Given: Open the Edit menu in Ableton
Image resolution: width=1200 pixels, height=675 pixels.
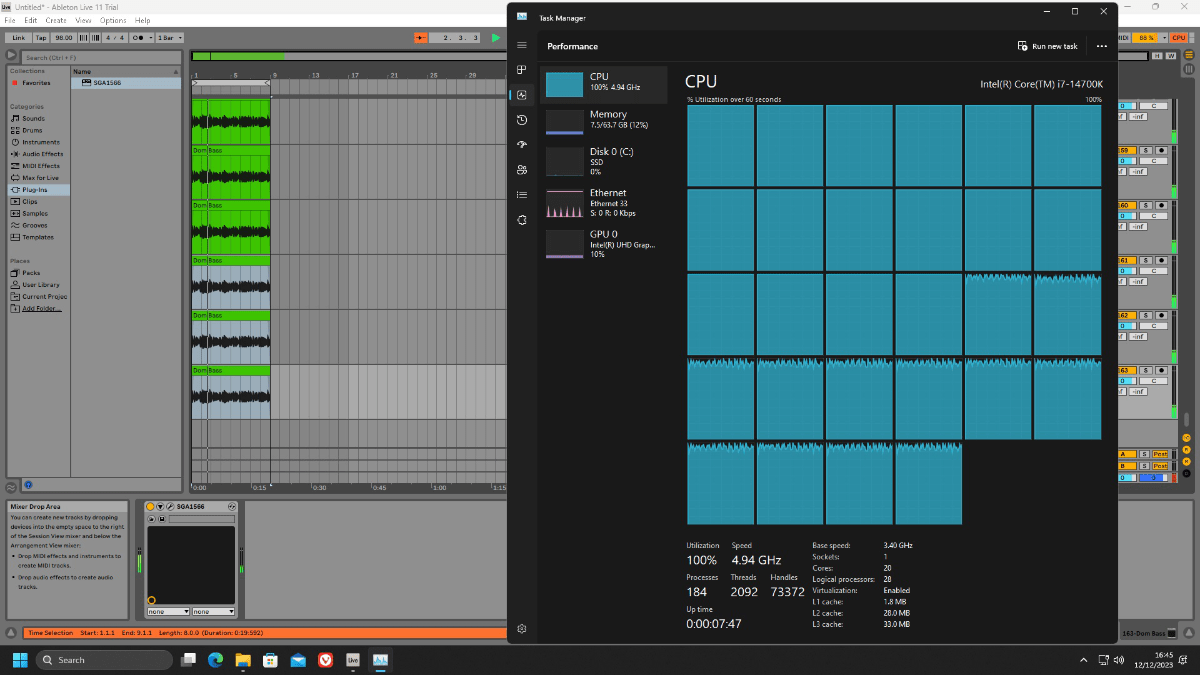Looking at the screenshot, I should pos(30,19).
